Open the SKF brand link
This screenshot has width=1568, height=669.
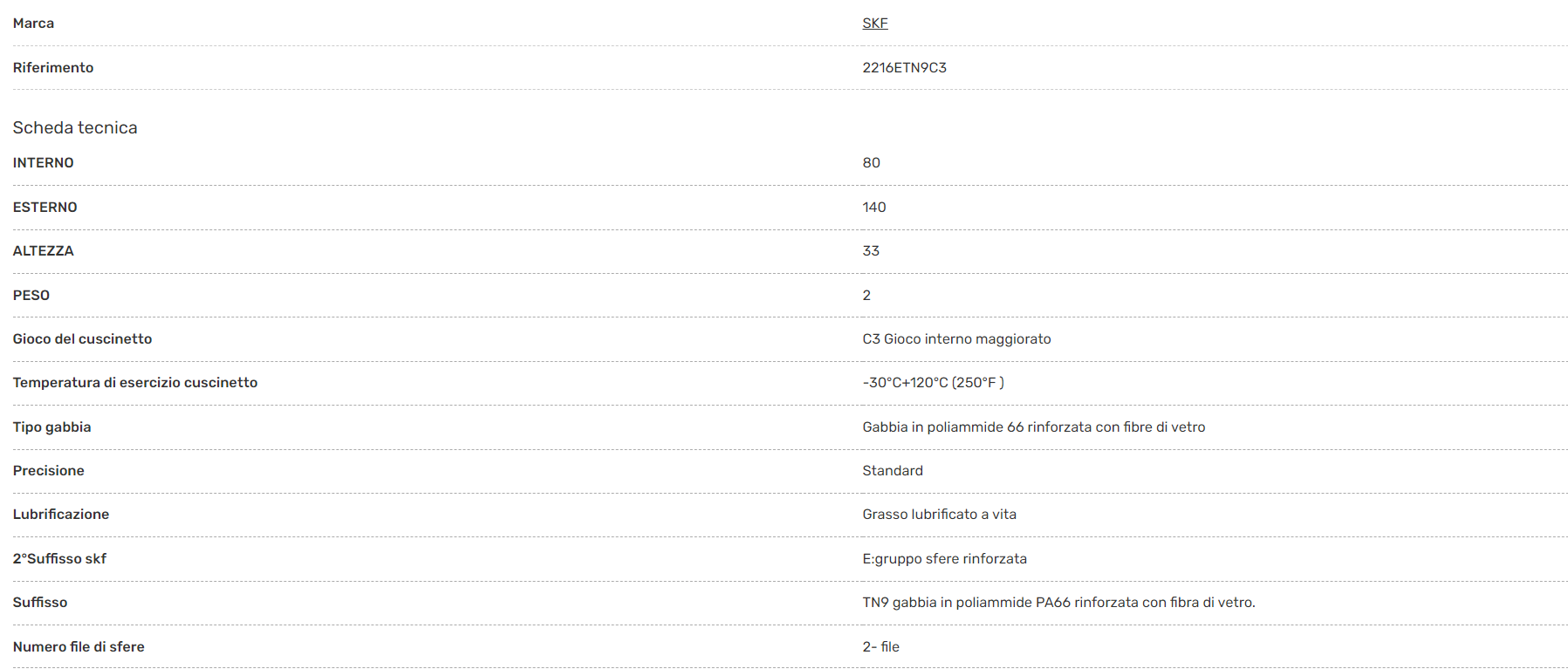875,24
